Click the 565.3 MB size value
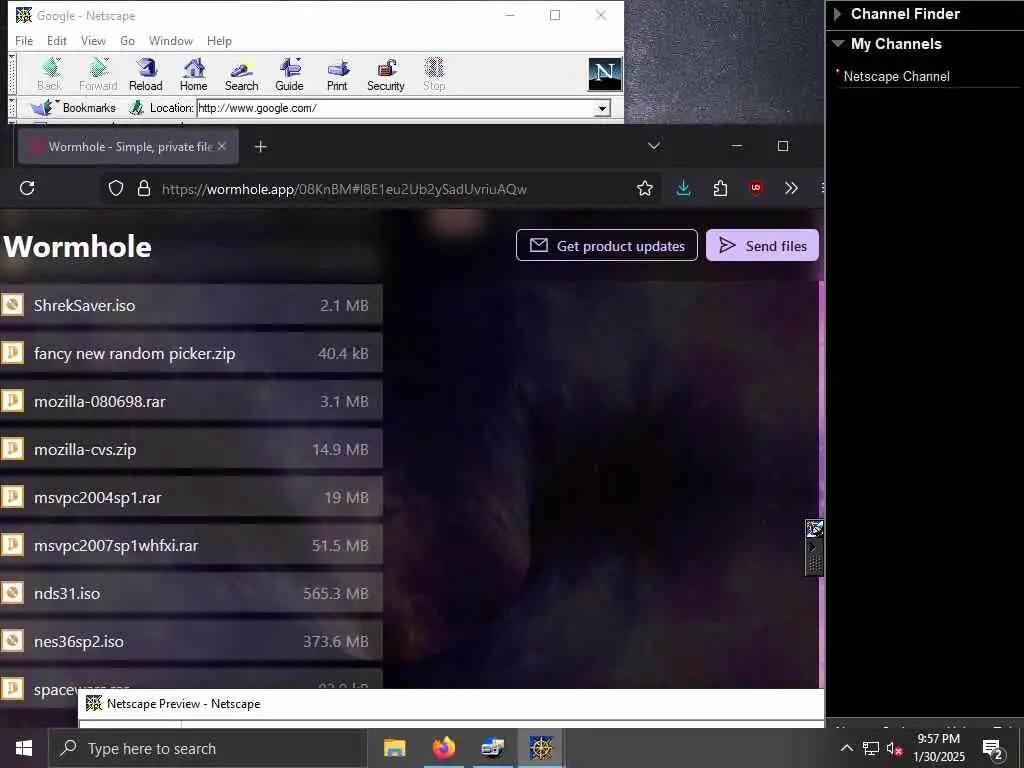The image size is (1024, 768). point(336,594)
